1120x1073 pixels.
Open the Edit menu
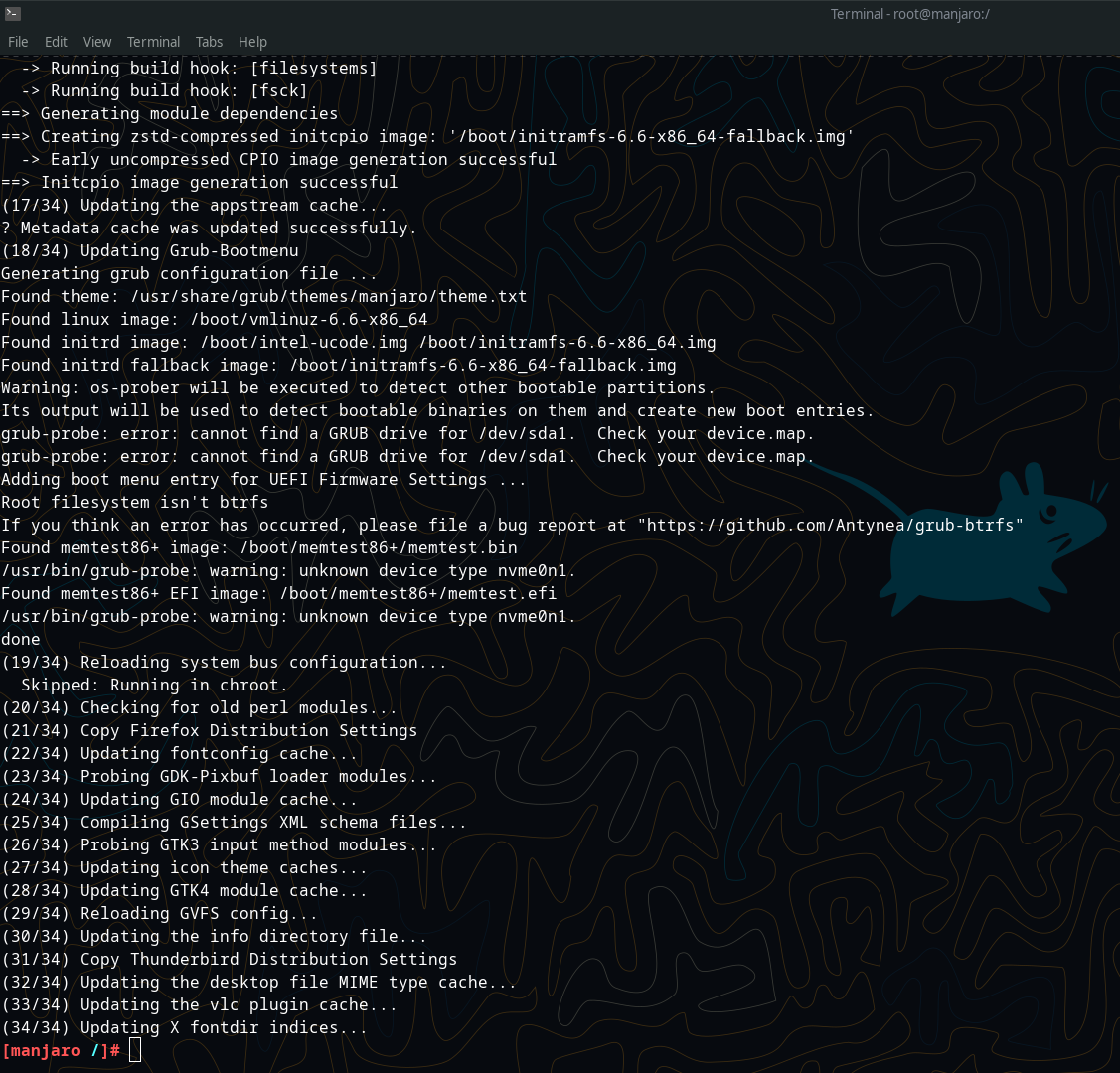coord(56,42)
